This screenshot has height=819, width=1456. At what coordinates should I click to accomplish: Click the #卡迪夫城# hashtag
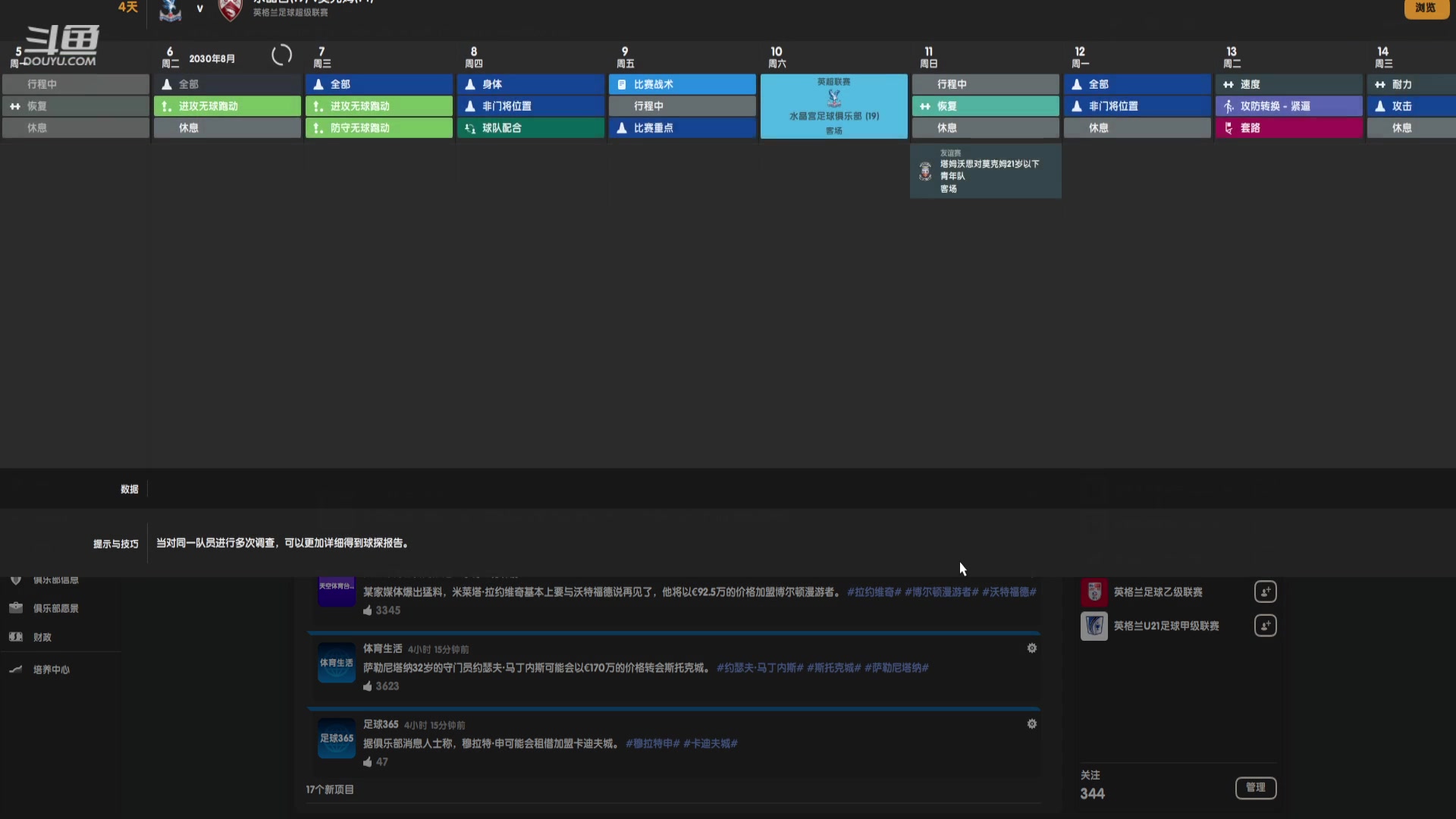click(x=710, y=743)
